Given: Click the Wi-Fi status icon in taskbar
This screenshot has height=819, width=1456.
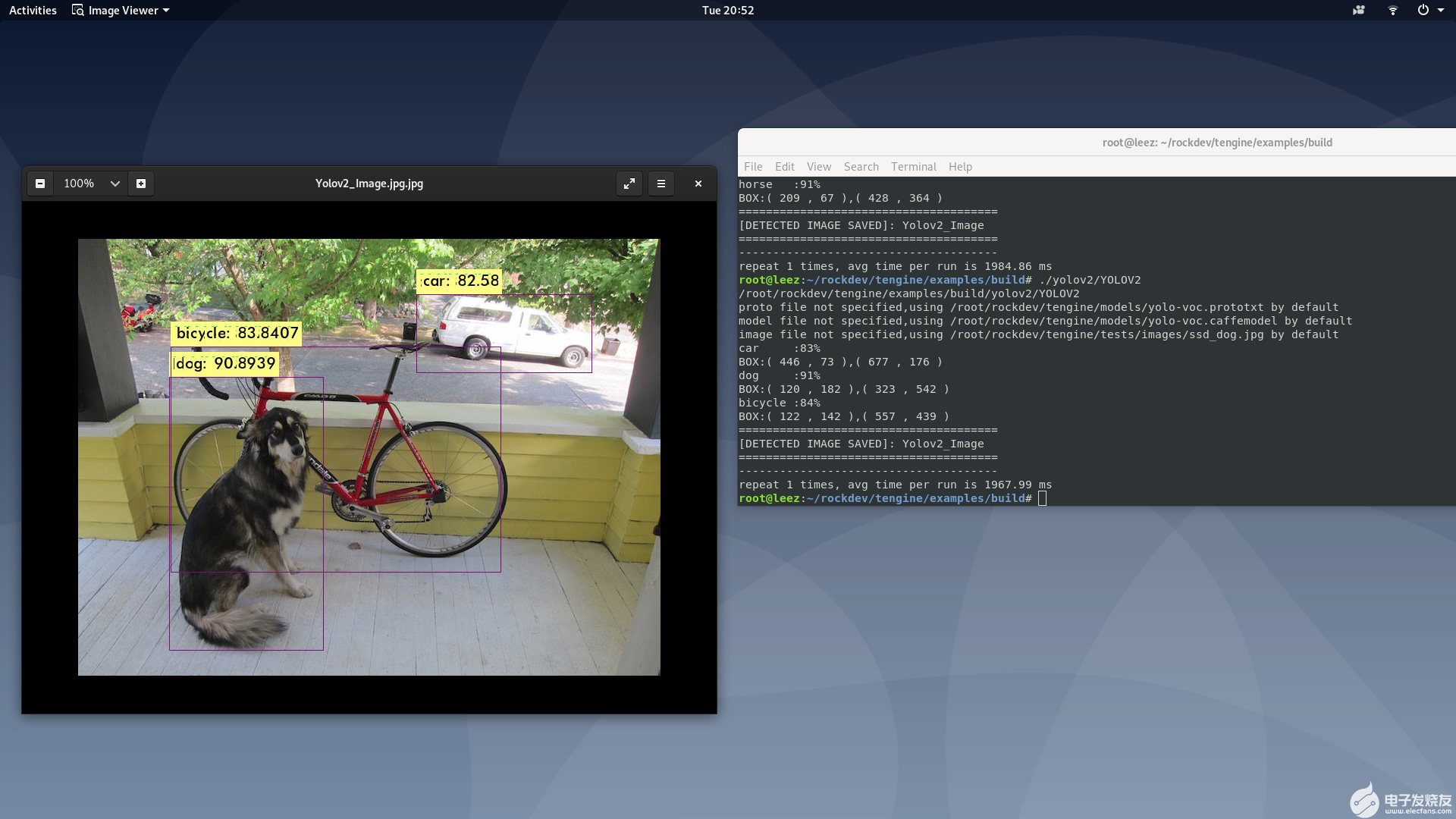Looking at the screenshot, I should coord(1393,10).
